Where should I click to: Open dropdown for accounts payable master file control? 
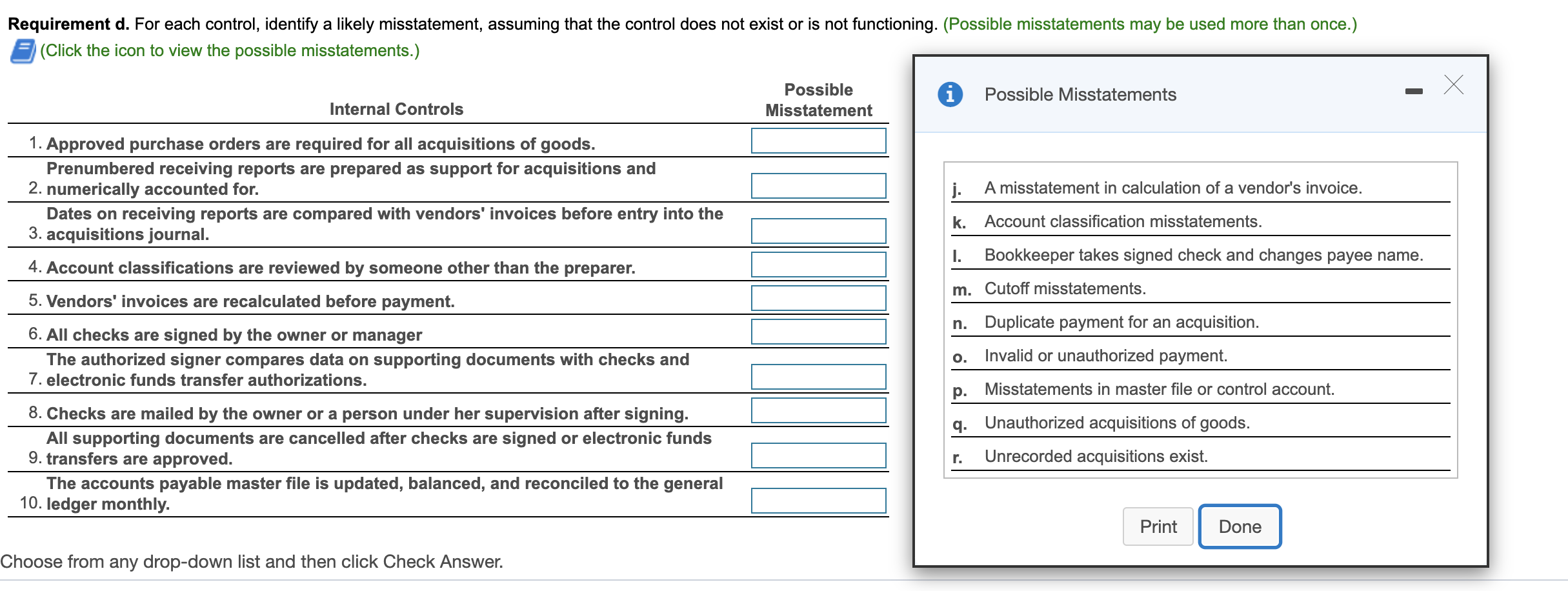818,500
